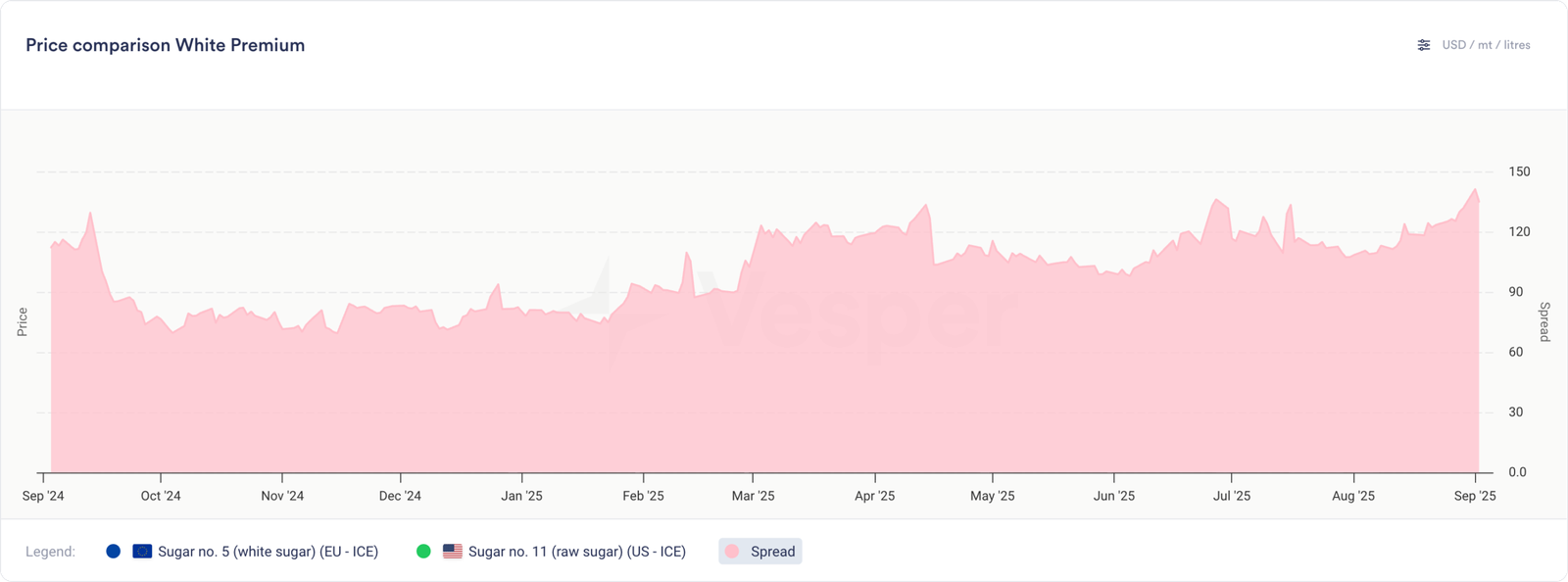Toggle Sugar no. 5 (white sugar) series label
Viewport: 1568px width, 582px height.
click(x=268, y=552)
